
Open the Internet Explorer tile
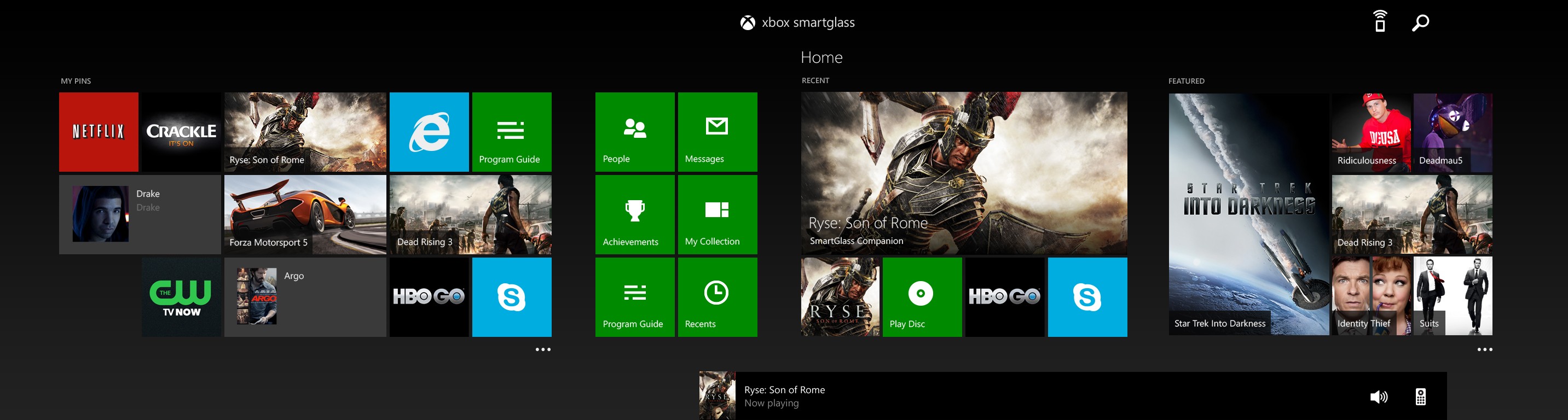point(429,131)
